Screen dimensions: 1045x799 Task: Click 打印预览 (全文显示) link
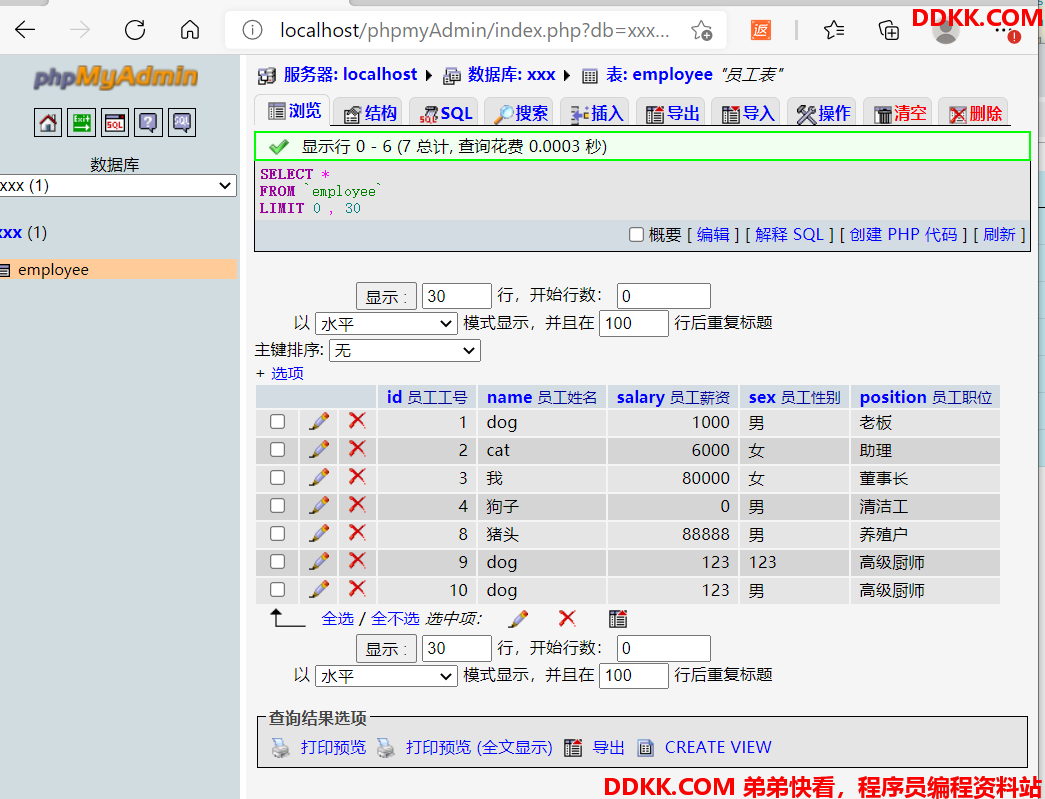pos(479,748)
